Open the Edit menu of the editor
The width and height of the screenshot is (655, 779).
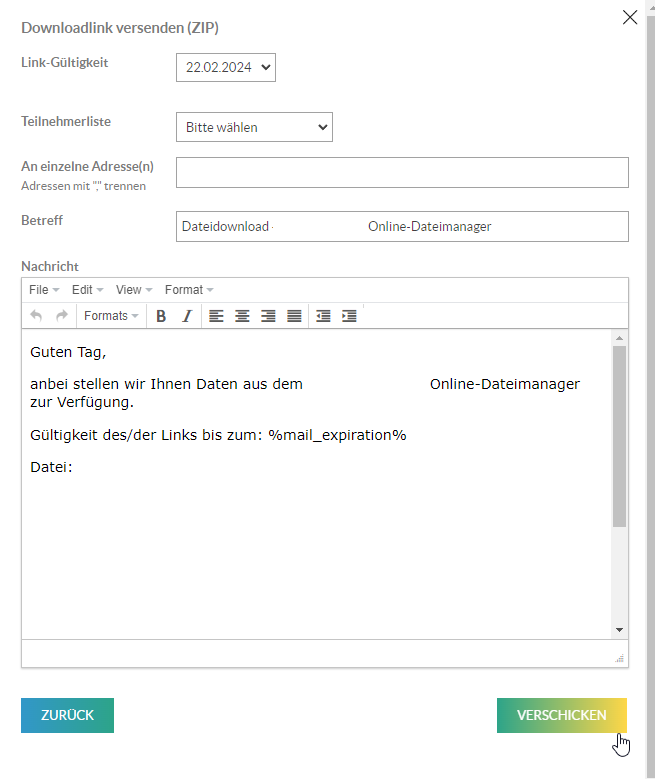click(x=87, y=290)
